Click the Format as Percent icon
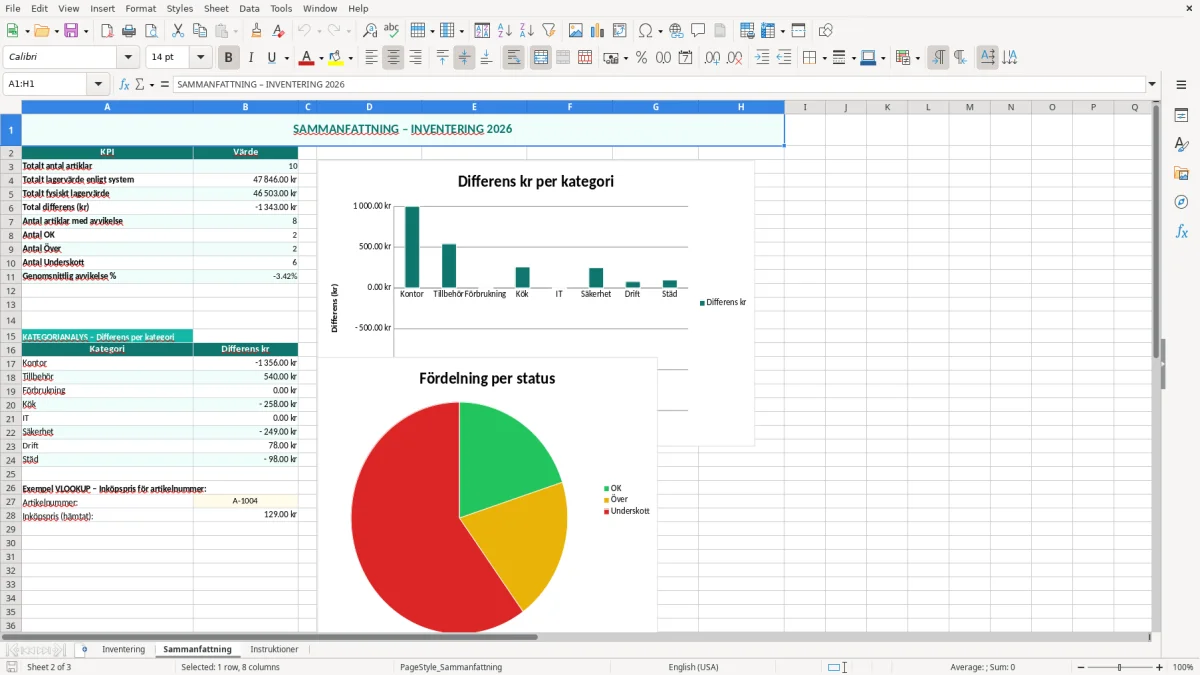 (x=641, y=58)
